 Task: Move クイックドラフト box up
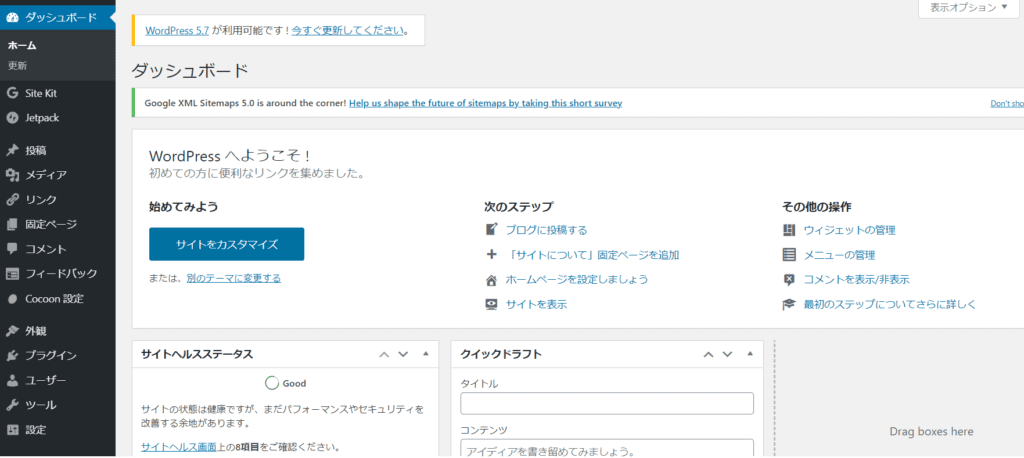pos(708,354)
